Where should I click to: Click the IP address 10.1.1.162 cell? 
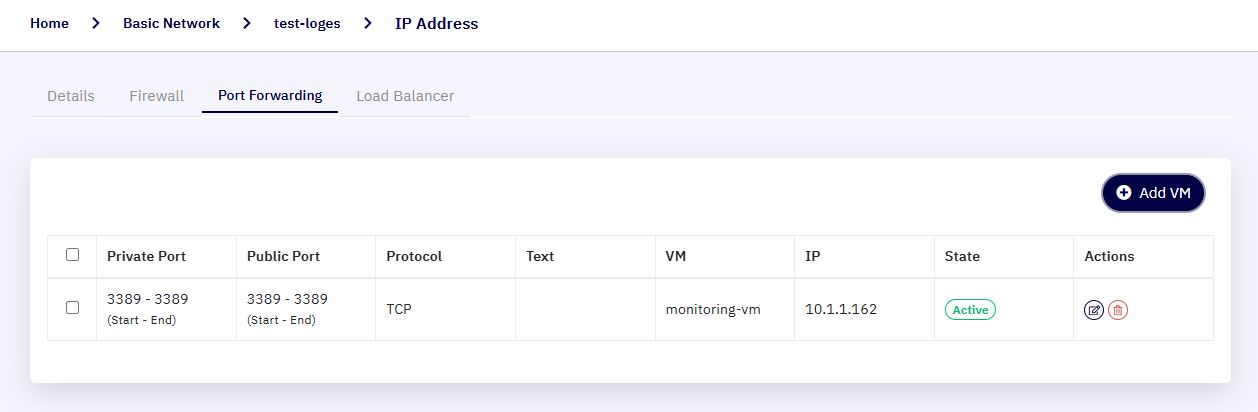coord(864,309)
